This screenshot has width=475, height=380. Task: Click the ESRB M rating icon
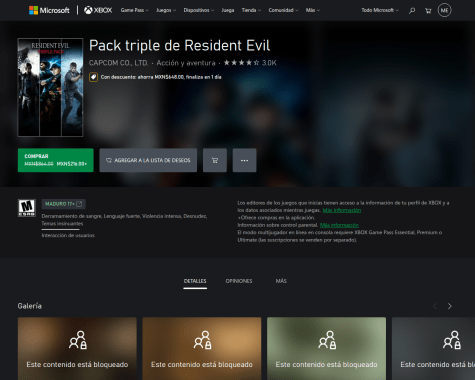point(27,208)
